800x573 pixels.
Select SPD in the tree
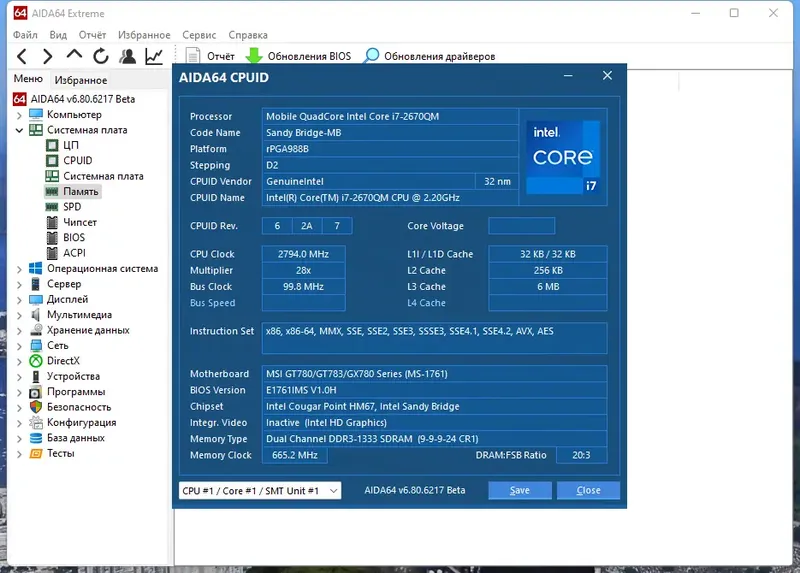point(72,207)
